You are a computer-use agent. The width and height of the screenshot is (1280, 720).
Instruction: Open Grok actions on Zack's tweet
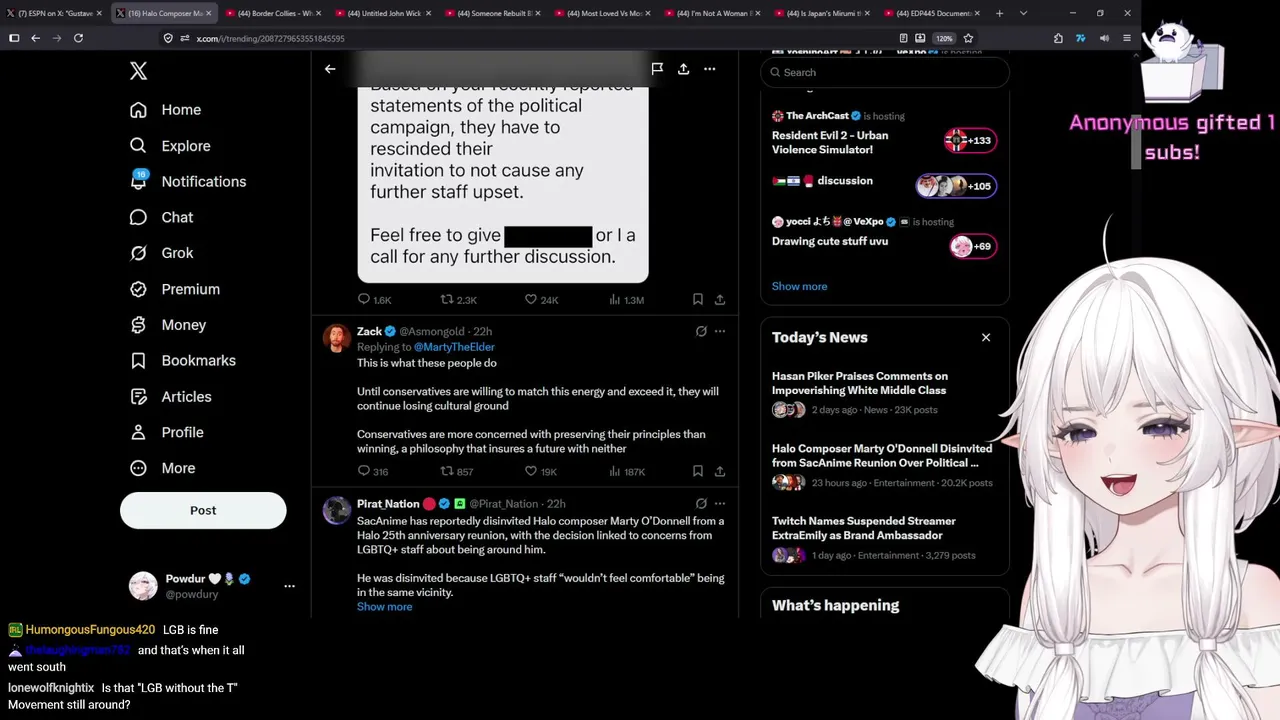pyautogui.click(x=701, y=331)
